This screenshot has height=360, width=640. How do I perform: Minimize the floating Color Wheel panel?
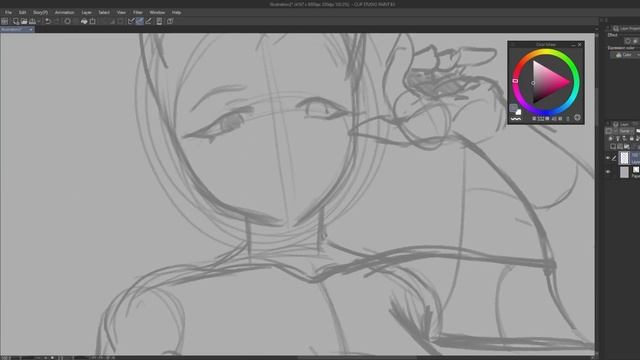[573, 44]
